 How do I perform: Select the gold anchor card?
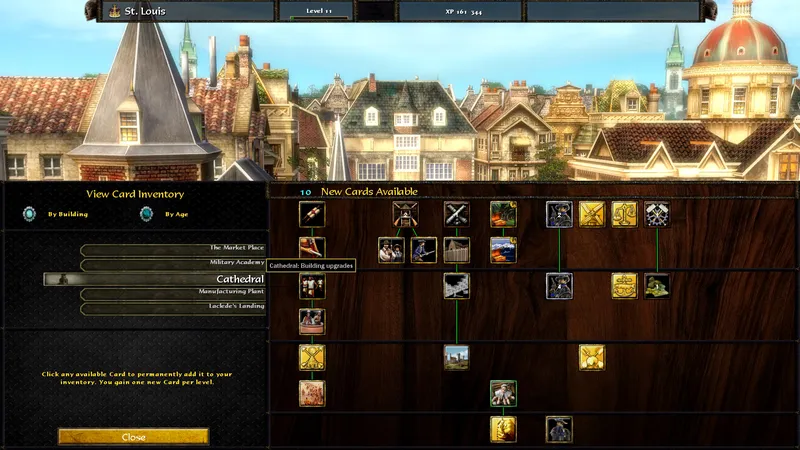tap(625, 286)
